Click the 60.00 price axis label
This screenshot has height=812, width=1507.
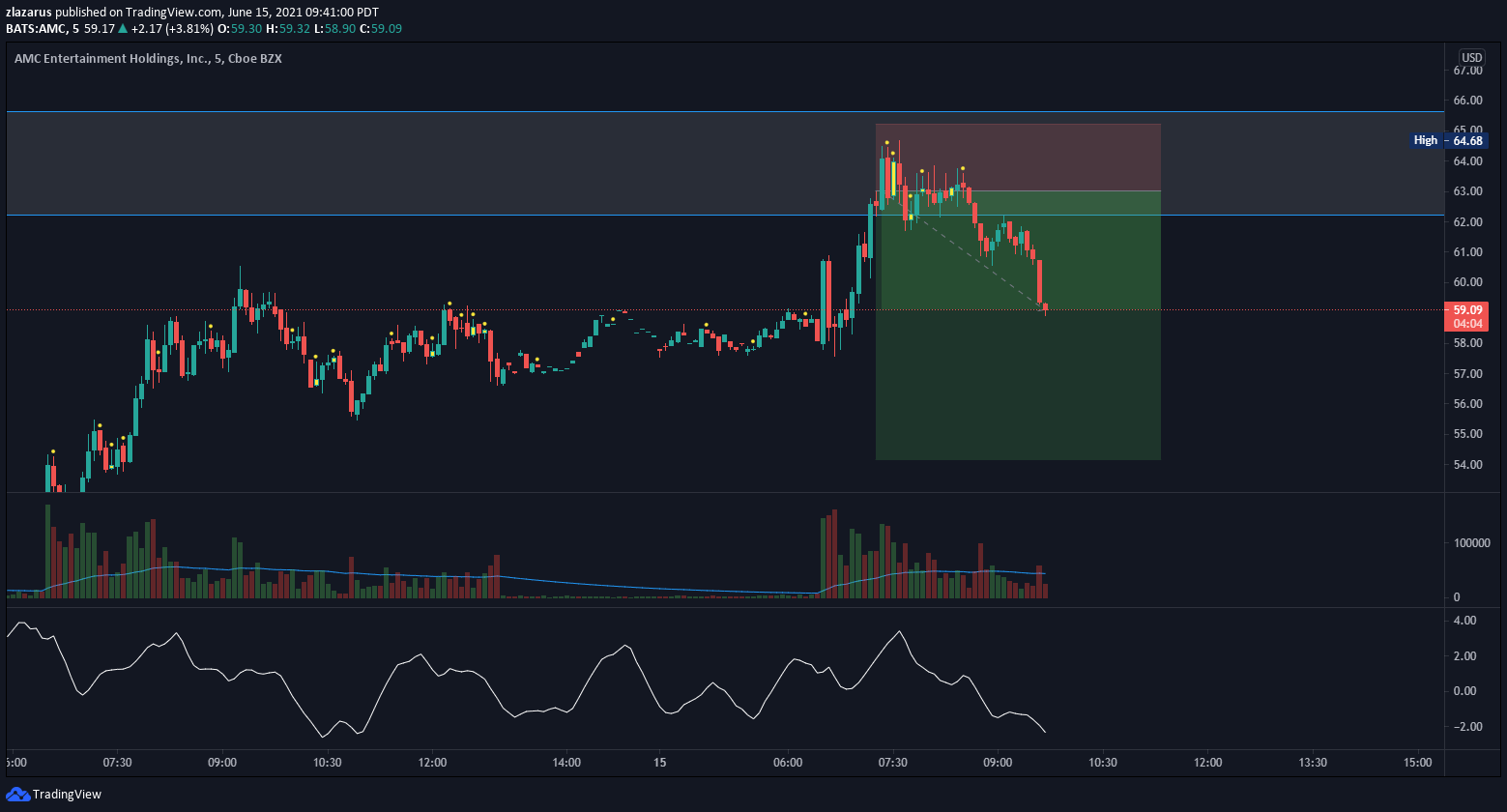[x=1467, y=282]
